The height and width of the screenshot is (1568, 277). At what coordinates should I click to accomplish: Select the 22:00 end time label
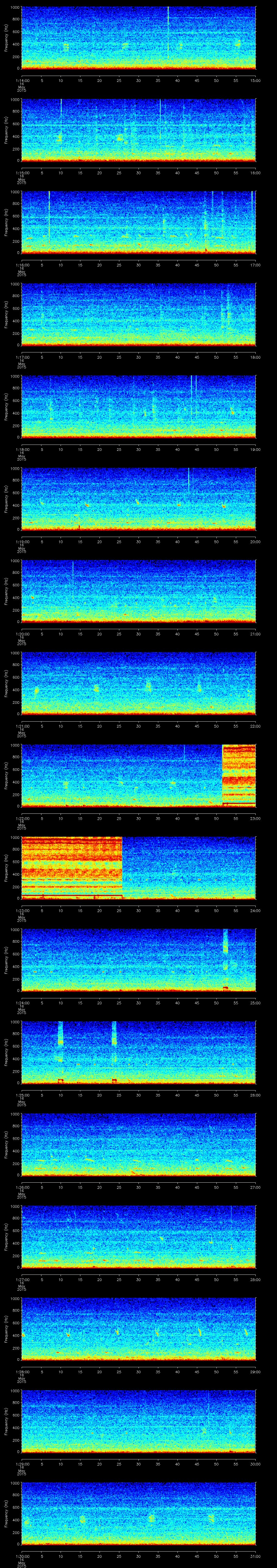[256, 726]
